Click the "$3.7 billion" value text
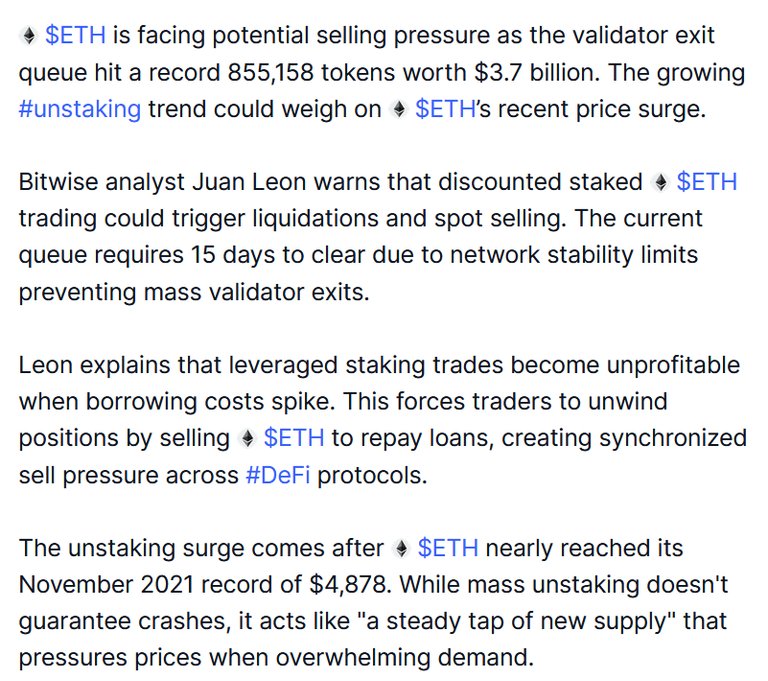 [537, 73]
